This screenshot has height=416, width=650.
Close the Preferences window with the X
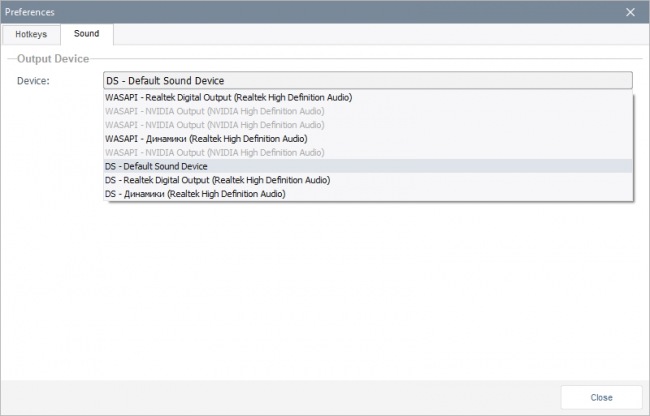tap(630, 12)
